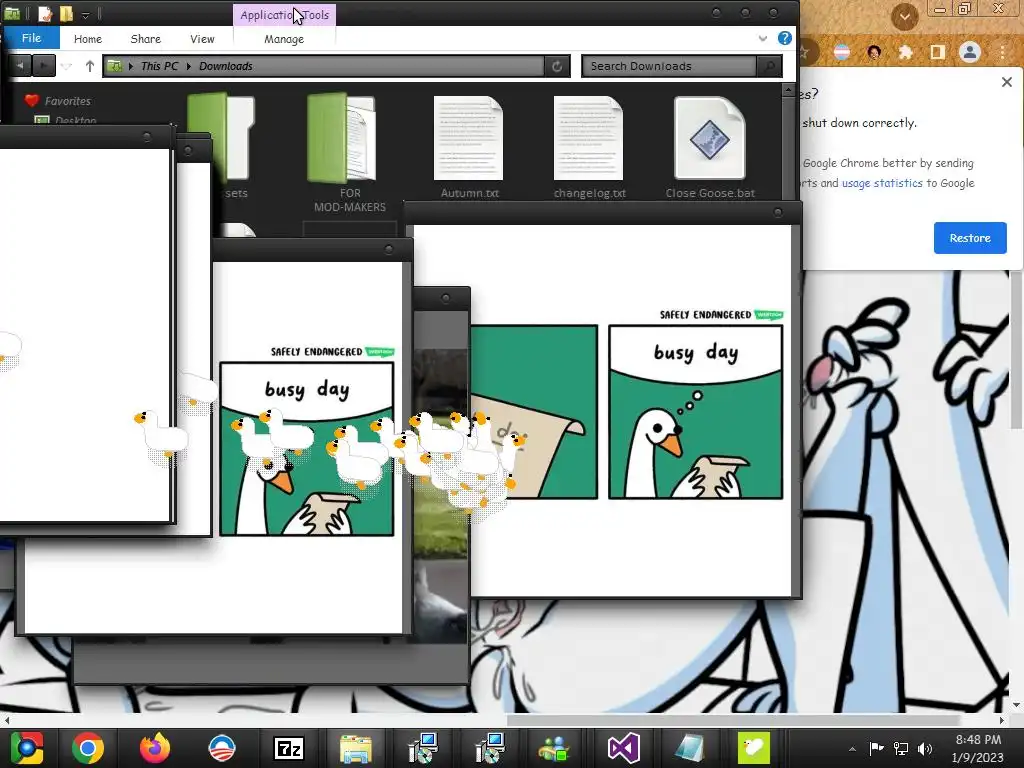Viewport: 1024px width, 768px height.
Task: Show hidden system tray icons
Action: point(852,748)
